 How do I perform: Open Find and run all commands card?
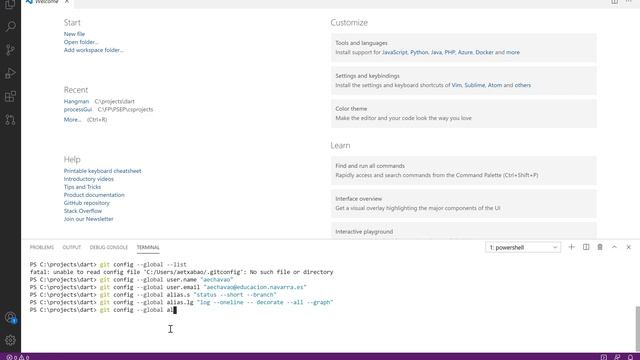point(464,171)
